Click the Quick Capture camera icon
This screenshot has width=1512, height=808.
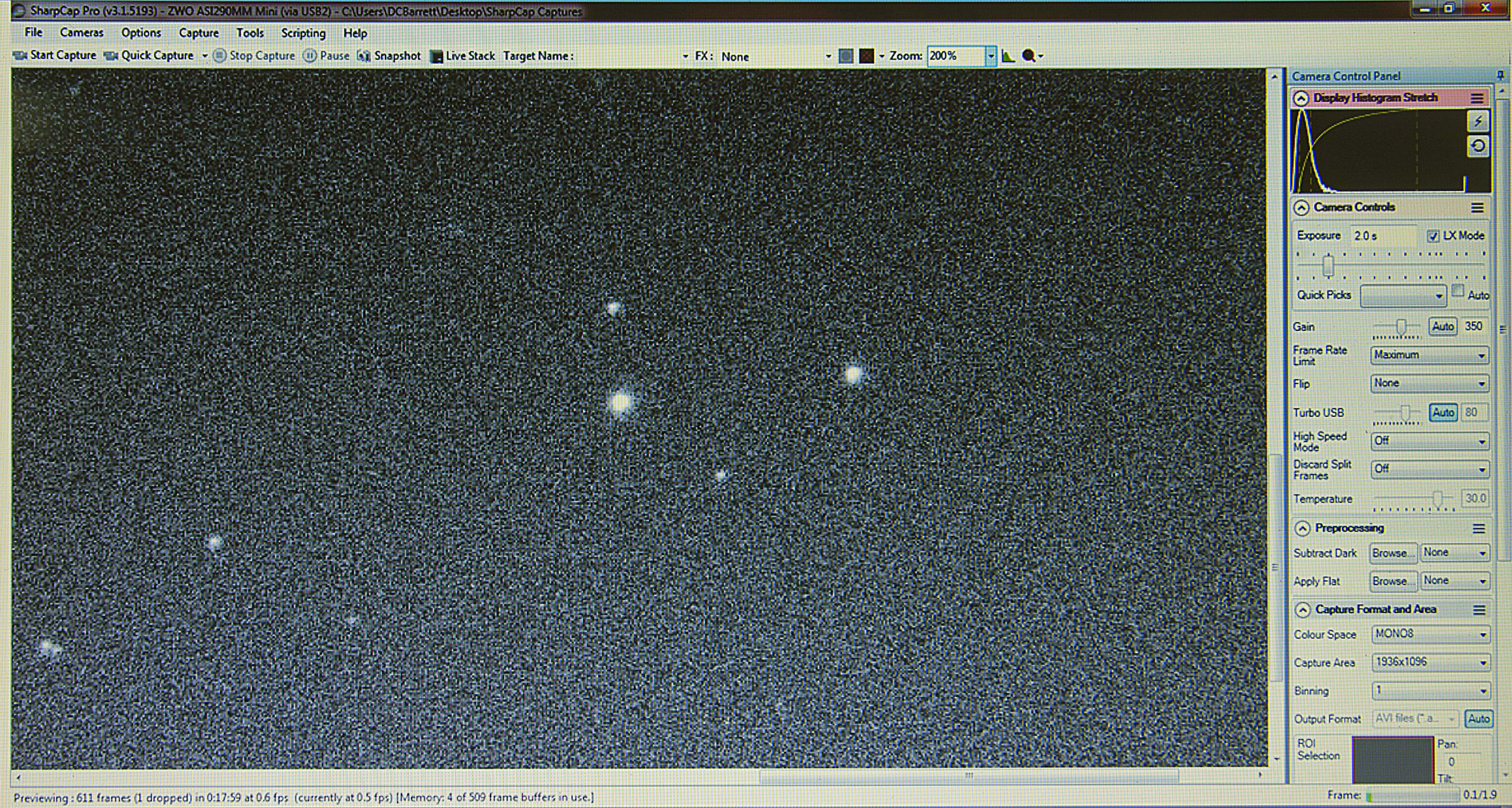[x=110, y=55]
